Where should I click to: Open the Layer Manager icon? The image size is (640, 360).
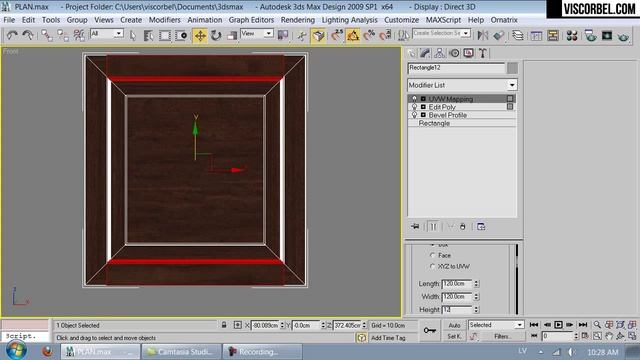tap(518, 36)
